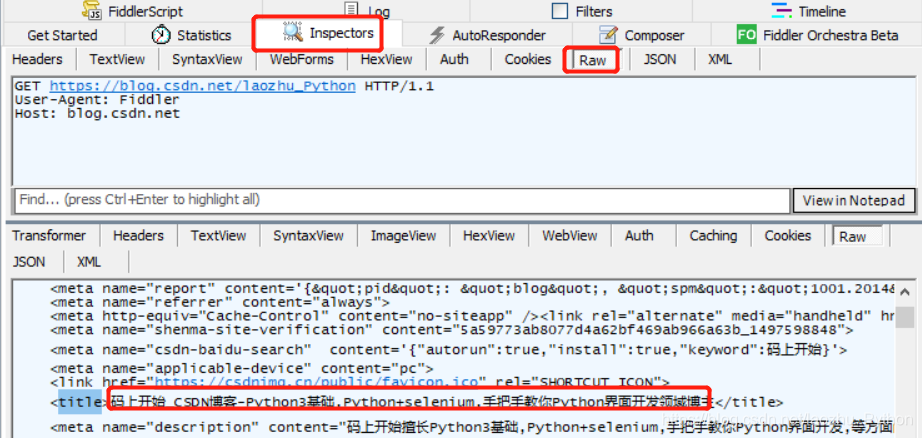
Task: Select response Auth inspector tab
Action: (x=639, y=236)
